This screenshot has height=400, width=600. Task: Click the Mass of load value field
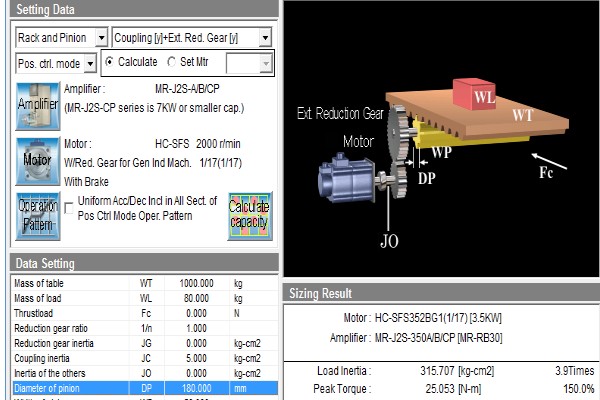(x=196, y=298)
